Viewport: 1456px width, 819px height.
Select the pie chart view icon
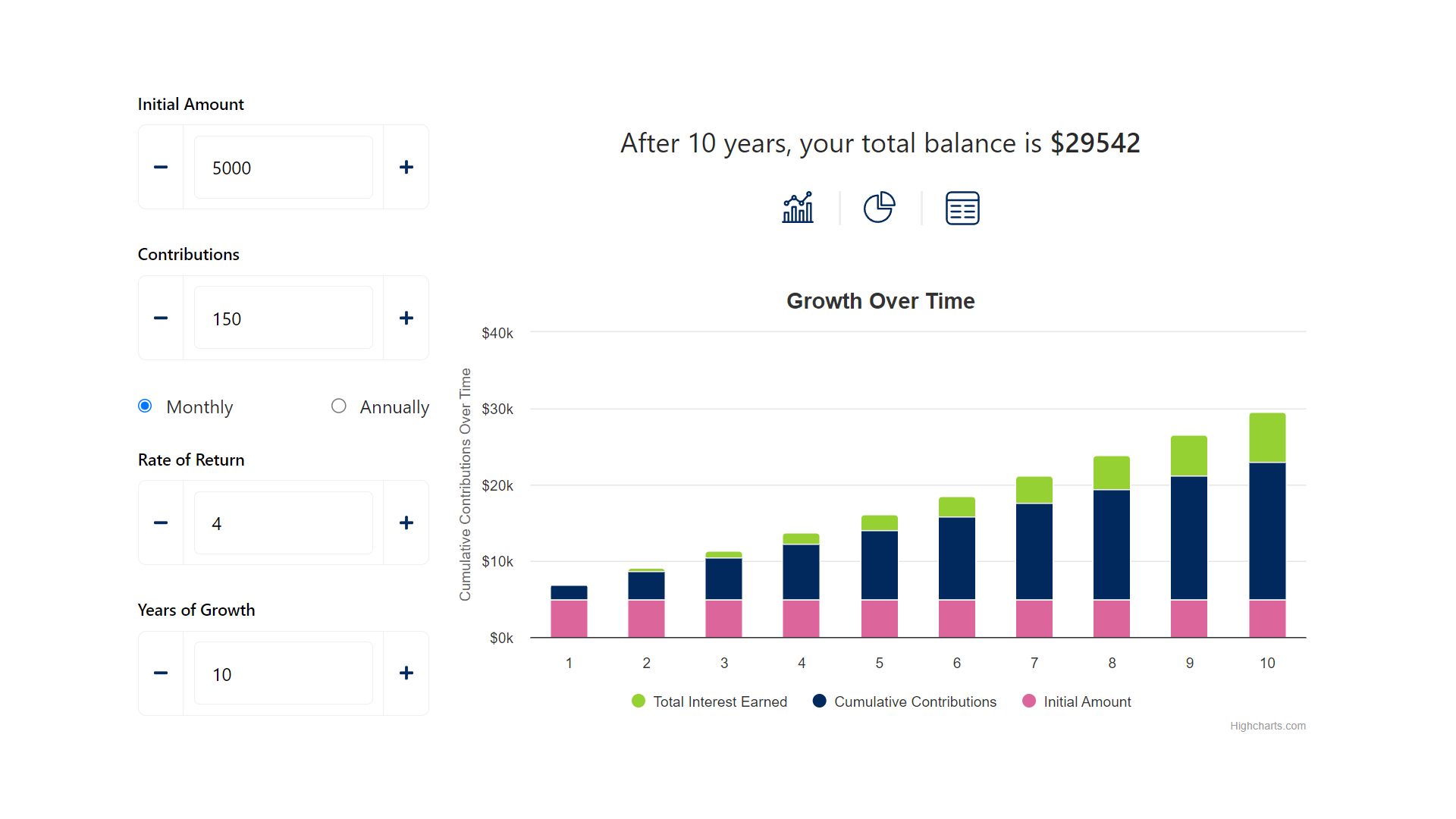[880, 207]
